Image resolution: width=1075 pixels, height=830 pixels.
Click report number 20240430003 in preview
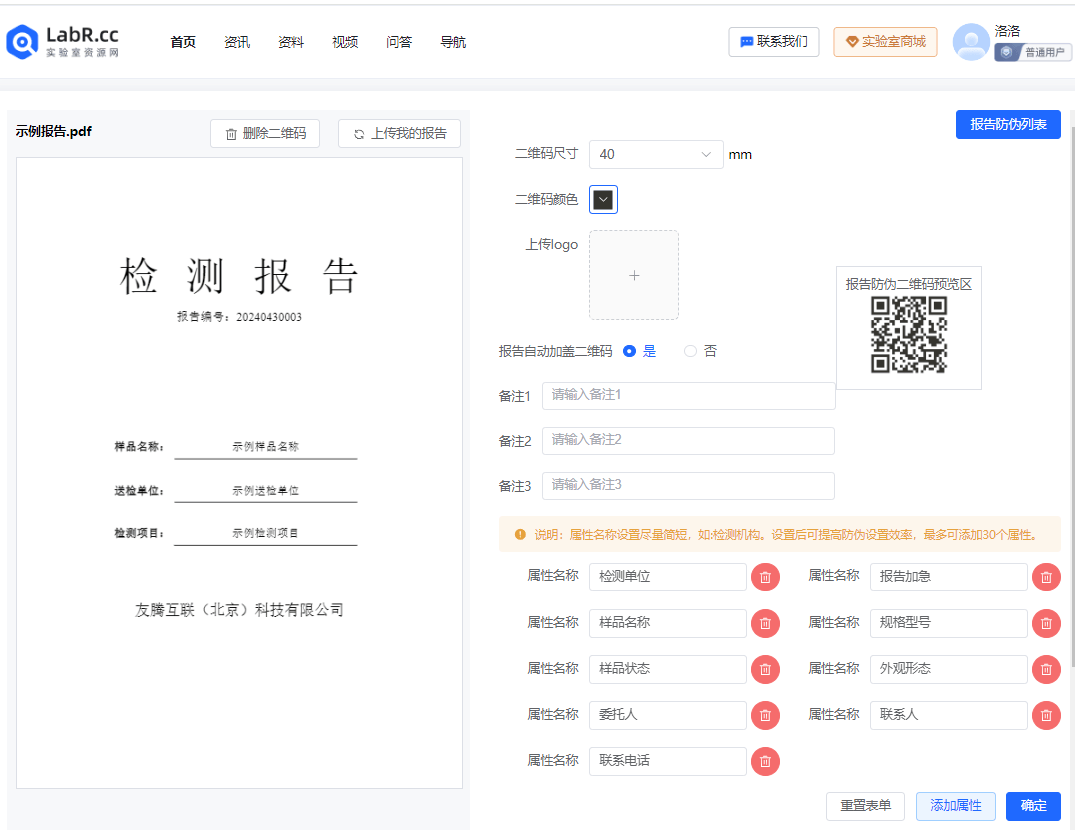[269, 317]
